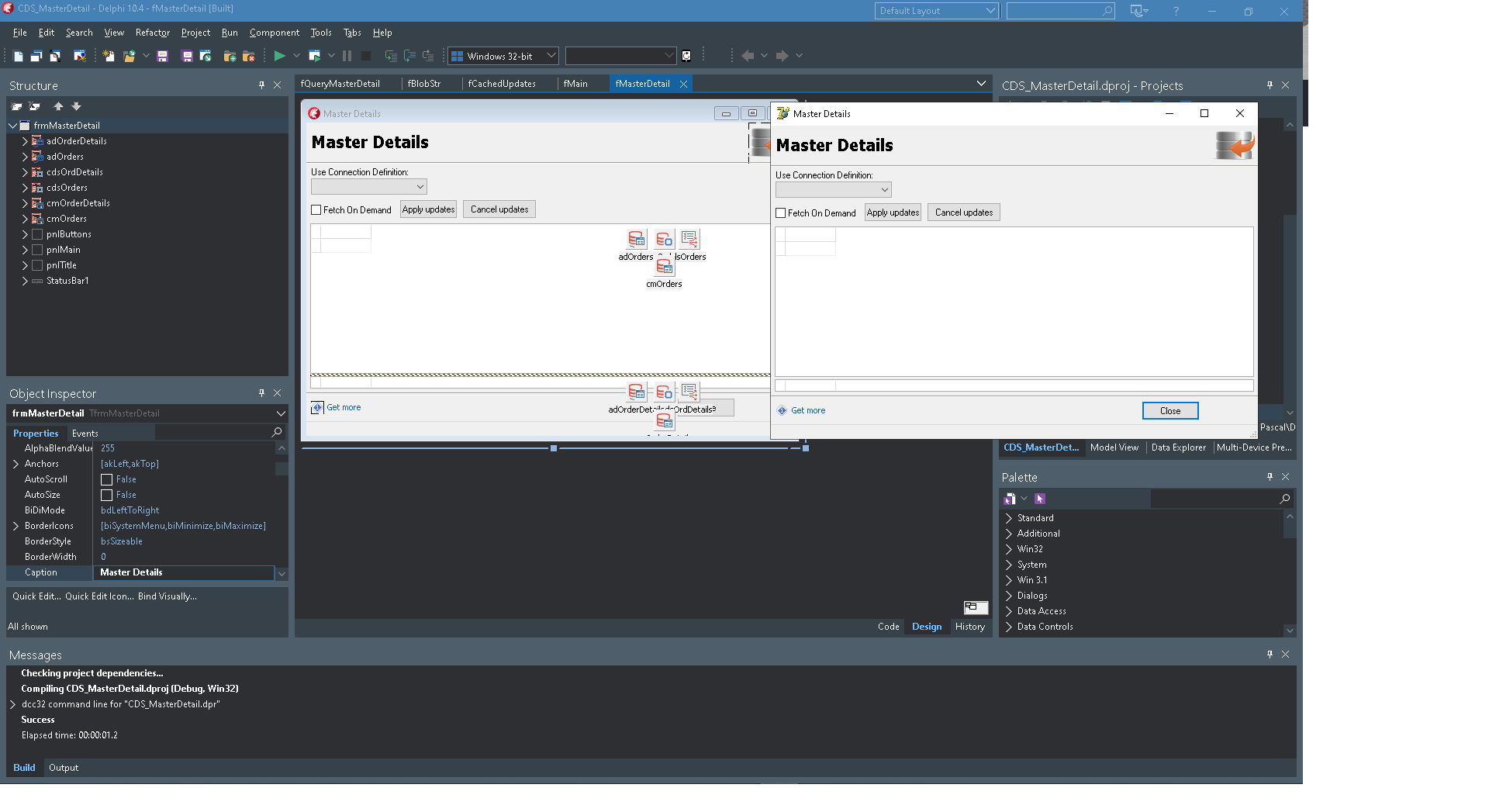Pin the Structure panel
The width and height of the screenshot is (1489, 812).
tap(261, 85)
